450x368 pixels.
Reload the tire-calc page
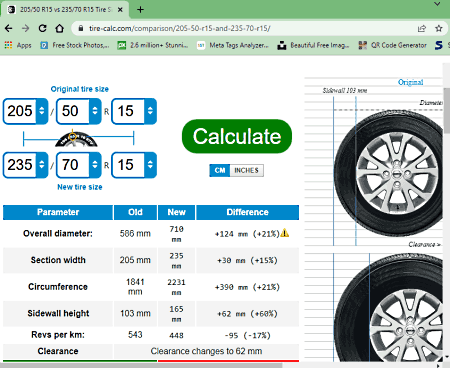point(42,28)
